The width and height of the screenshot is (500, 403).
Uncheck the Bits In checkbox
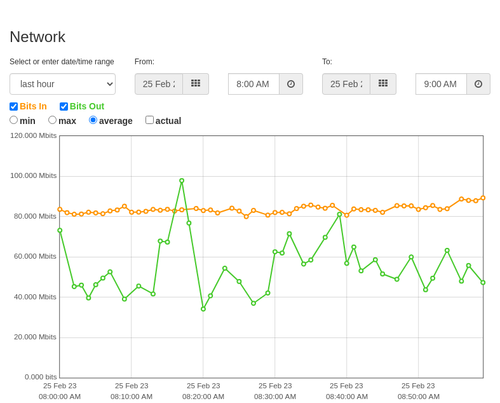[x=14, y=106]
